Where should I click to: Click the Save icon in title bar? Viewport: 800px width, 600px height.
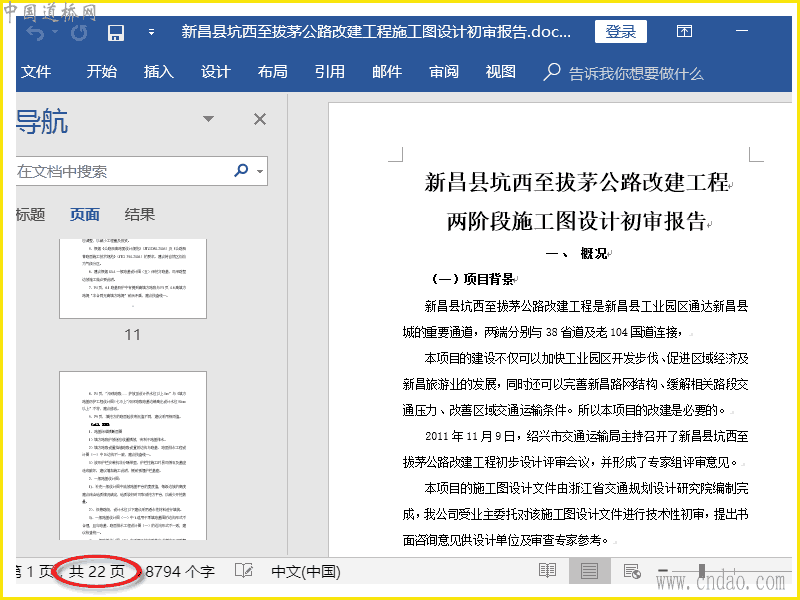tap(116, 33)
